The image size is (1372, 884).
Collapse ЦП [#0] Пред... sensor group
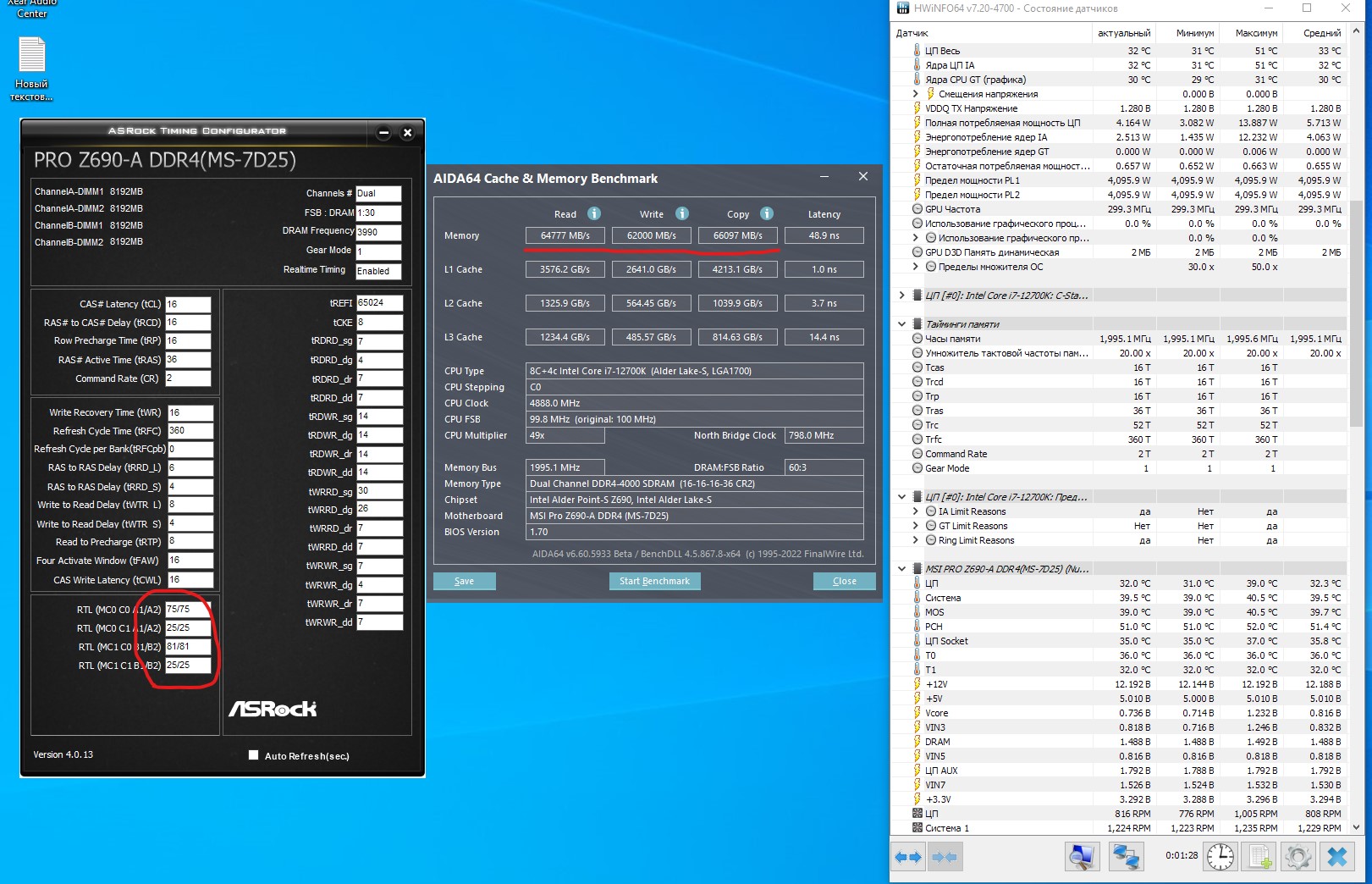[902, 497]
